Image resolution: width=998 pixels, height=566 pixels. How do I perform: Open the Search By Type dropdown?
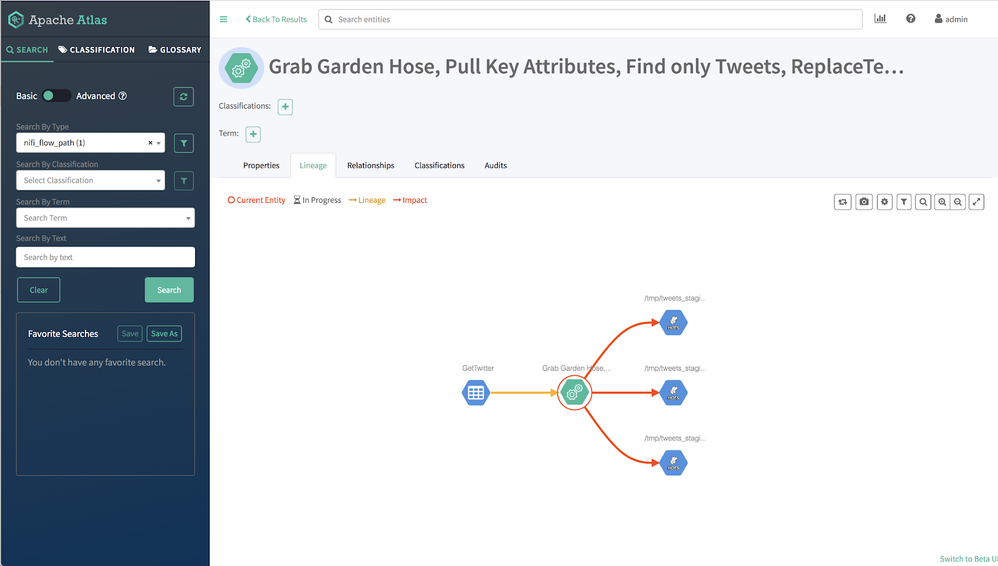tap(90, 143)
